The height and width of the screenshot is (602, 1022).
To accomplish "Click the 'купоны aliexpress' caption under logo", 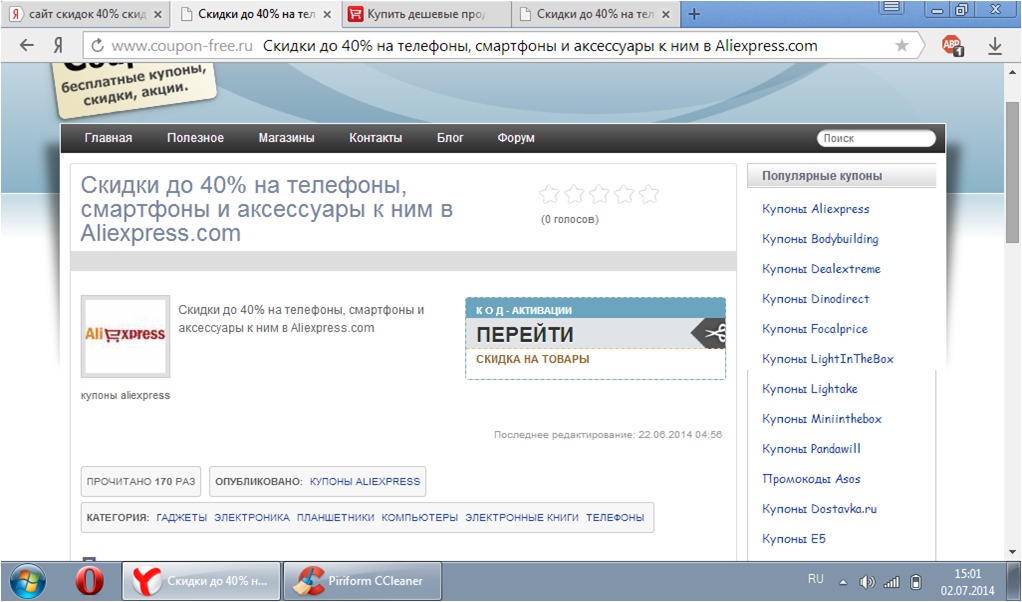I will pos(125,395).
